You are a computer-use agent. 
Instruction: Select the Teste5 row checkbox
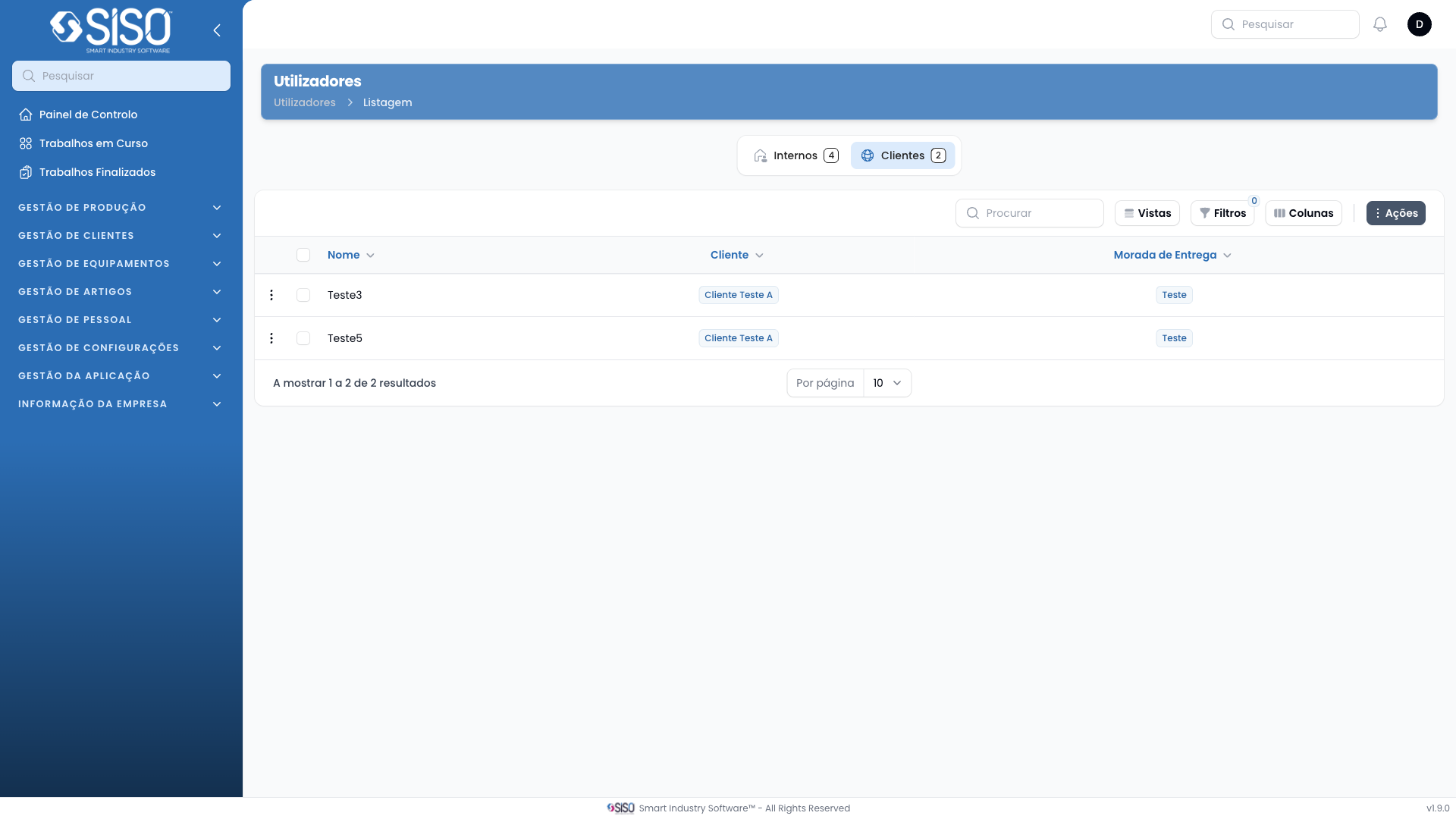pos(303,338)
